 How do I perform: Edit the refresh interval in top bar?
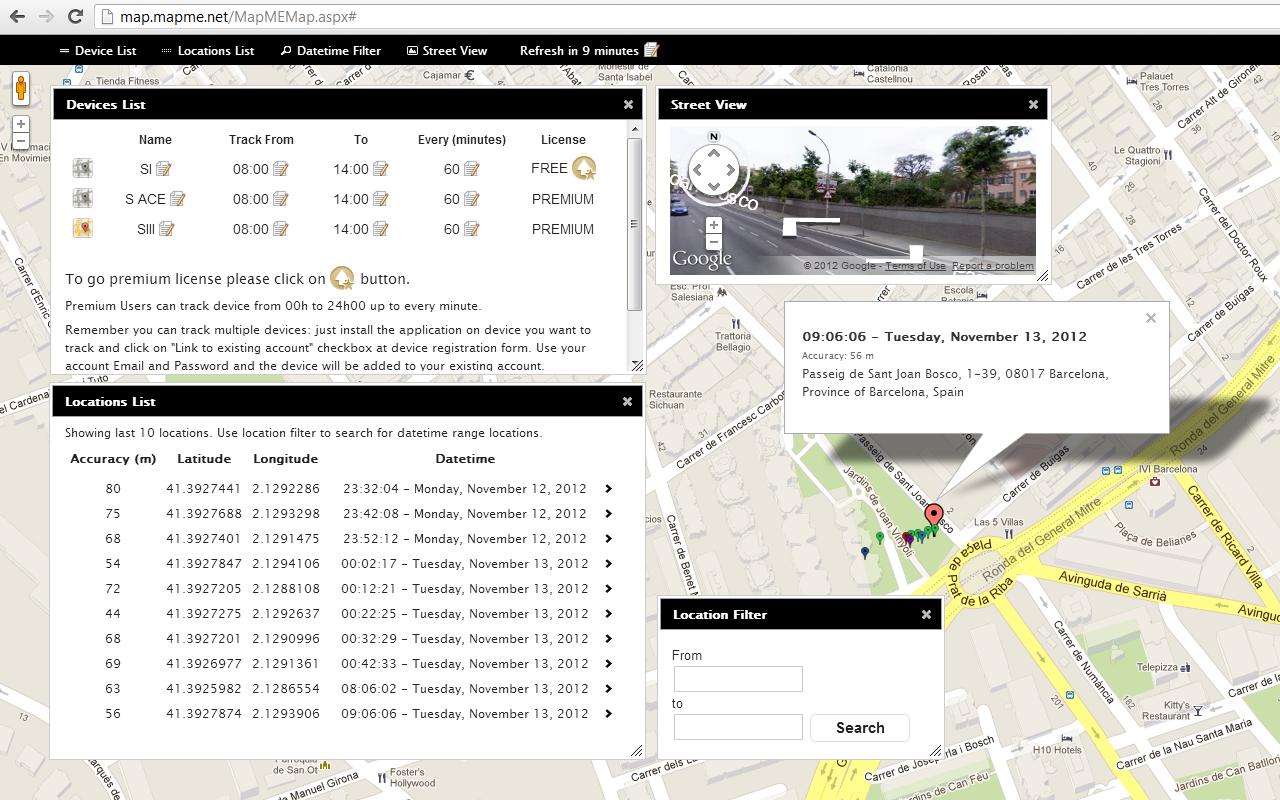(x=652, y=50)
